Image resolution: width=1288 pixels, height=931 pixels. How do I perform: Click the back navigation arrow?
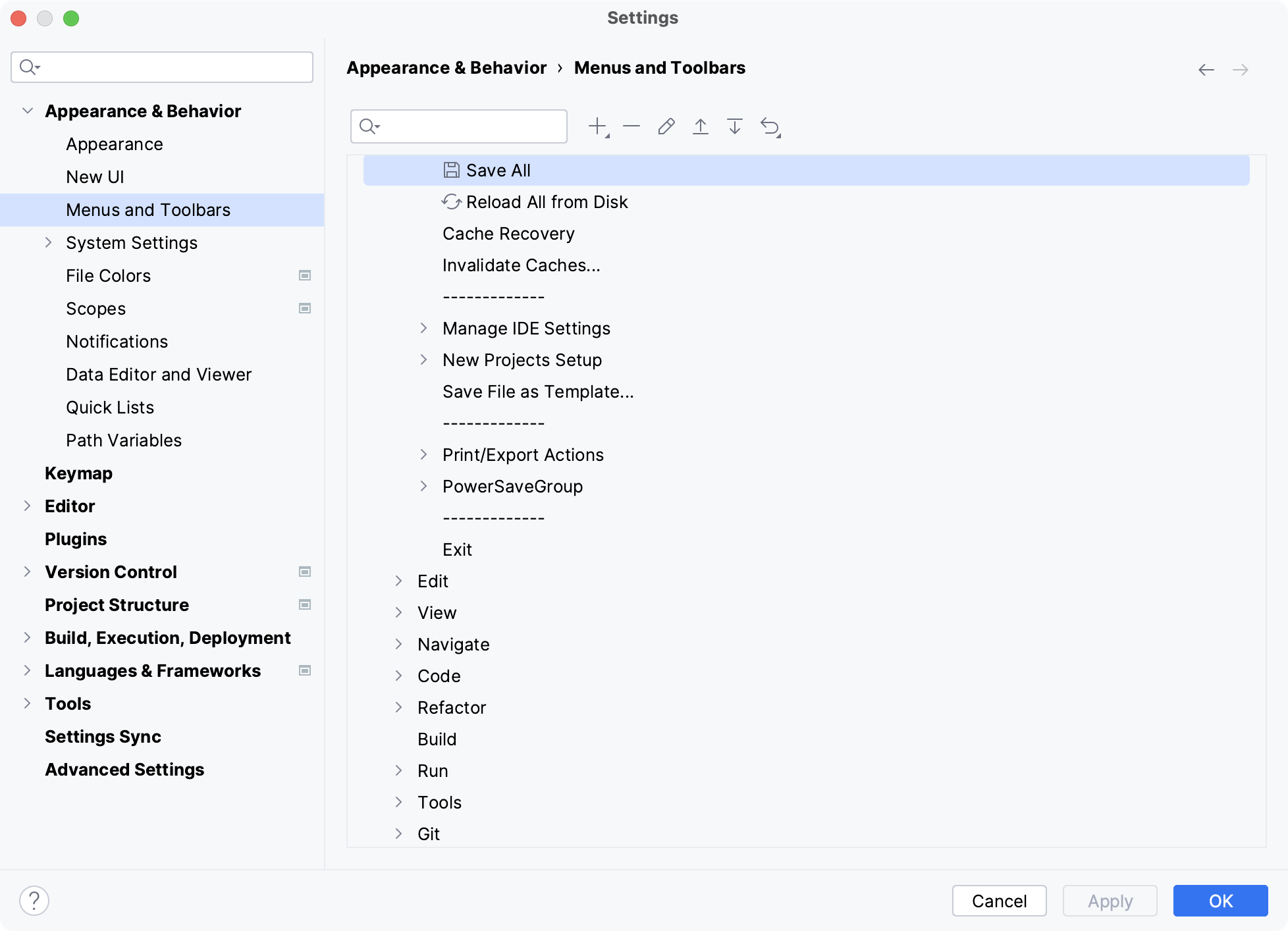[1206, 68]
